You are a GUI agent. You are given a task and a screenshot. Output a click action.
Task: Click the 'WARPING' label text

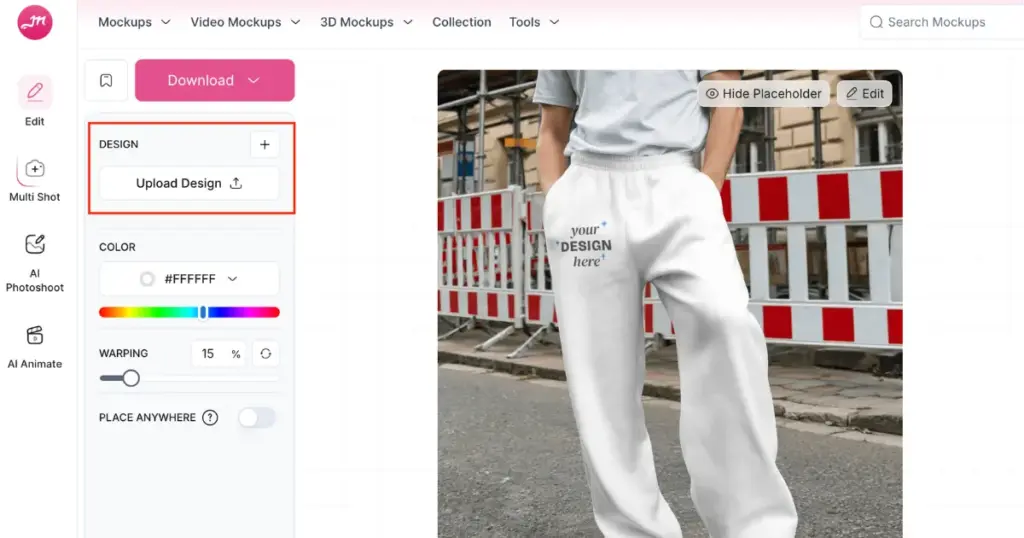(x=123, y=353)
